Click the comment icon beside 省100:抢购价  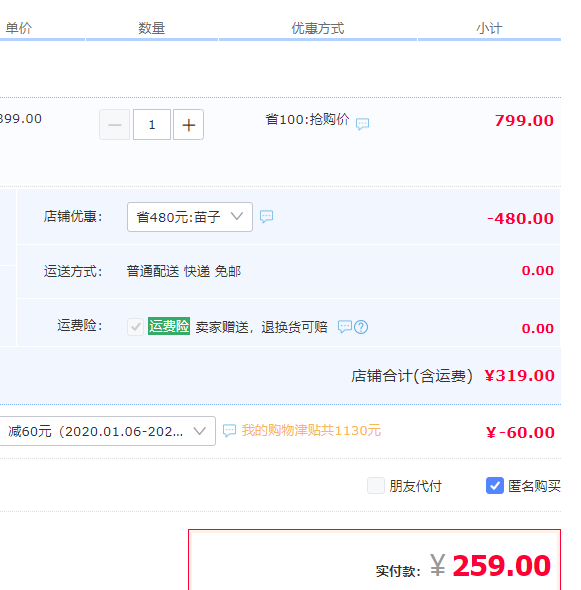362,124
